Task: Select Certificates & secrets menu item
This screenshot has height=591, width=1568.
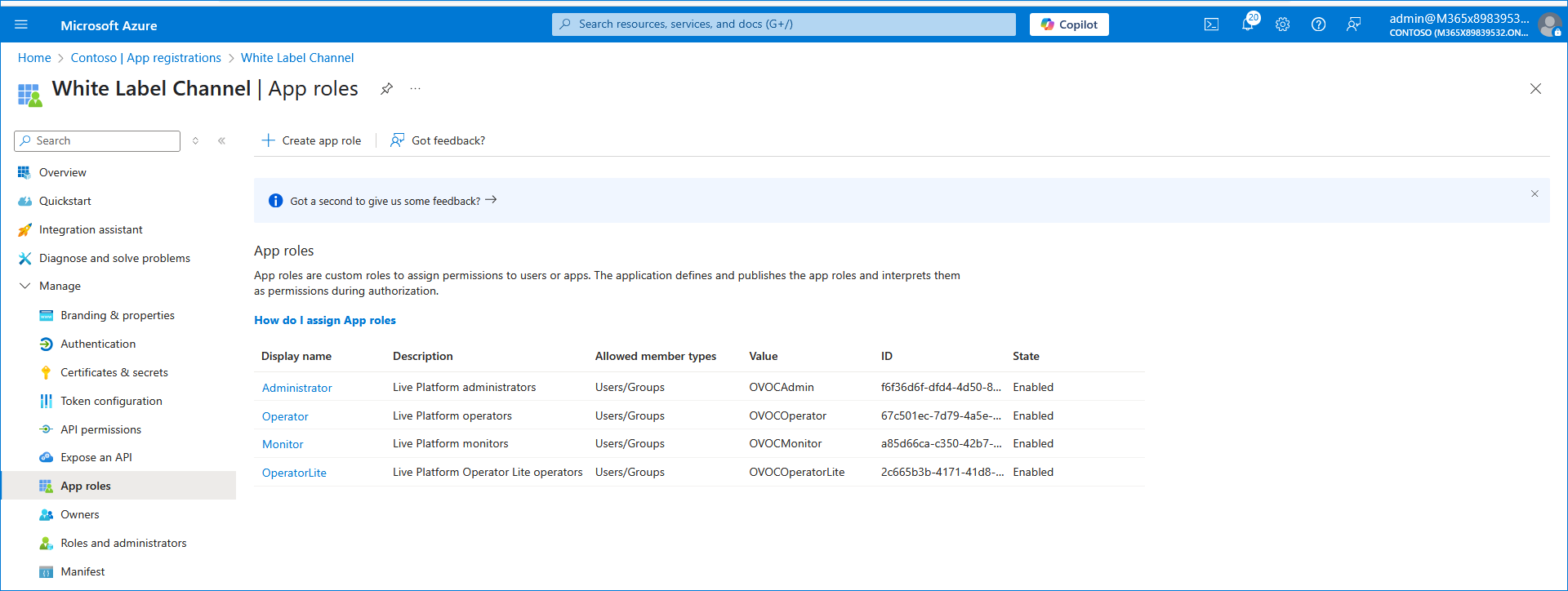Action: pos(114,373)
